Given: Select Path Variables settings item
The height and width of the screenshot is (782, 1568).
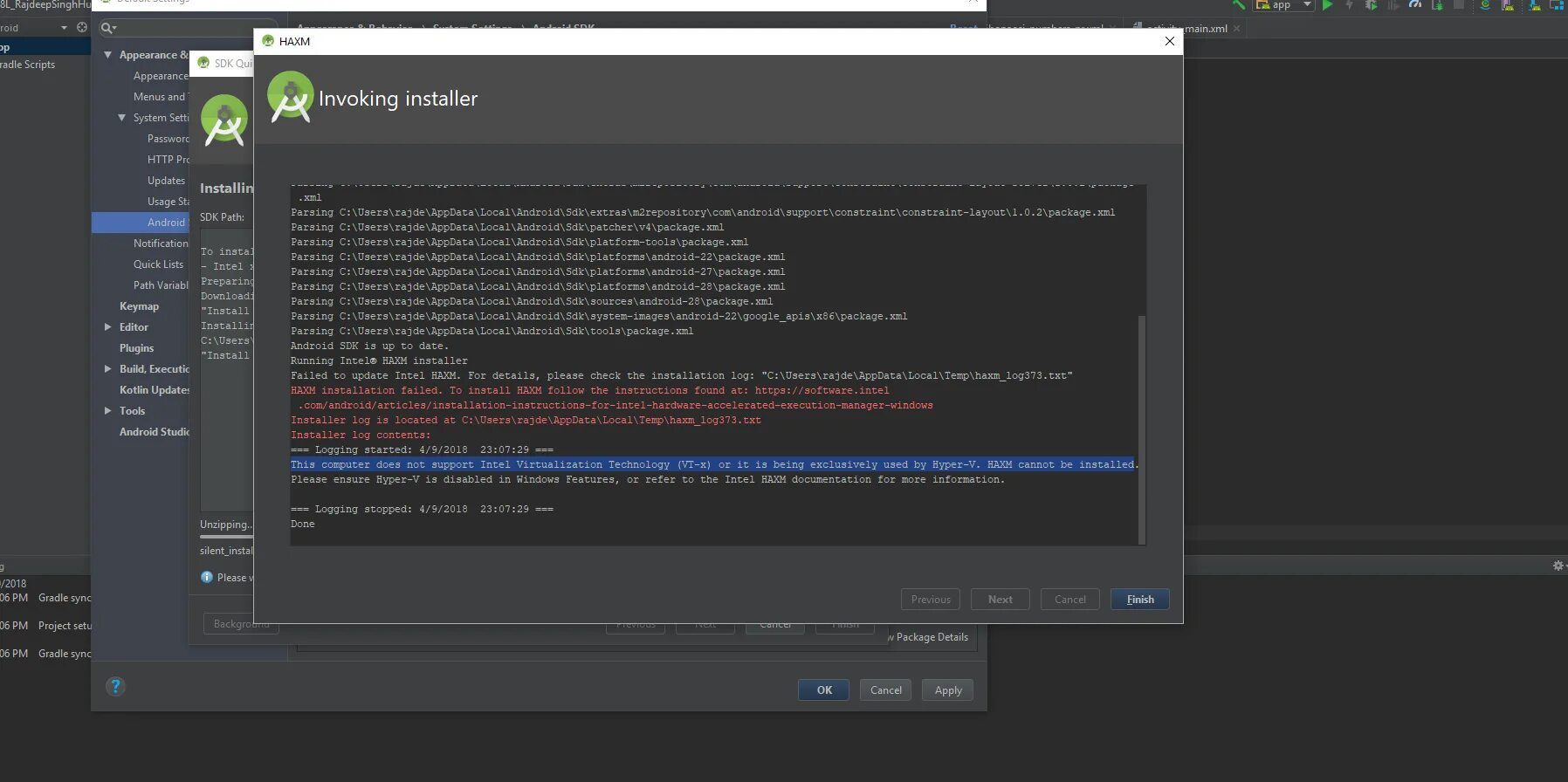Looking at the screenshot, I should point(161,285).
